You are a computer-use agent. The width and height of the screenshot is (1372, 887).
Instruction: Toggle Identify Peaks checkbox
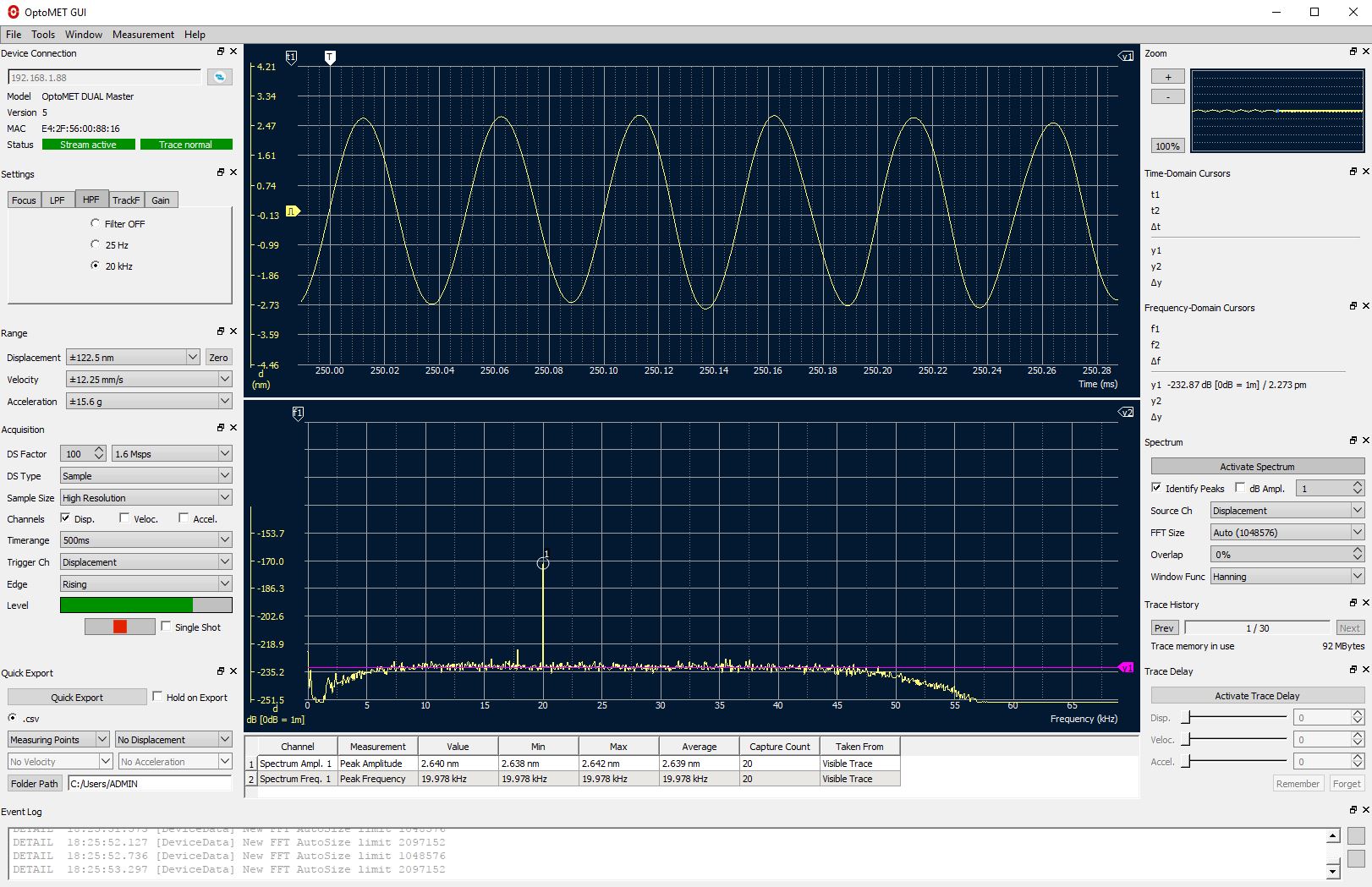[1156, 488]
